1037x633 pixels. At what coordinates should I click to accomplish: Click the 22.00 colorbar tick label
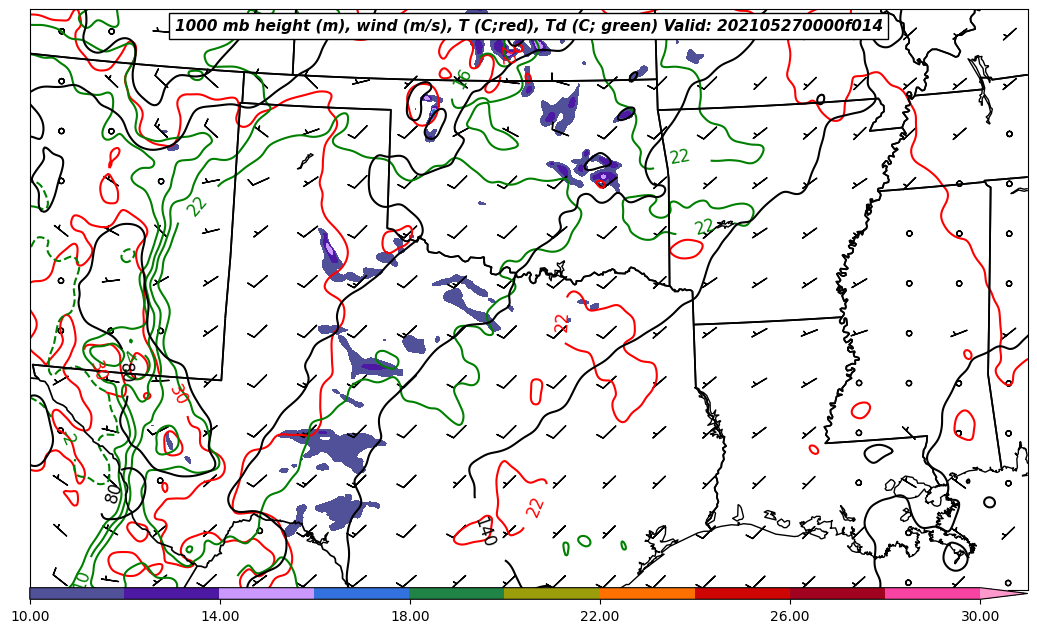click(600, 616)
